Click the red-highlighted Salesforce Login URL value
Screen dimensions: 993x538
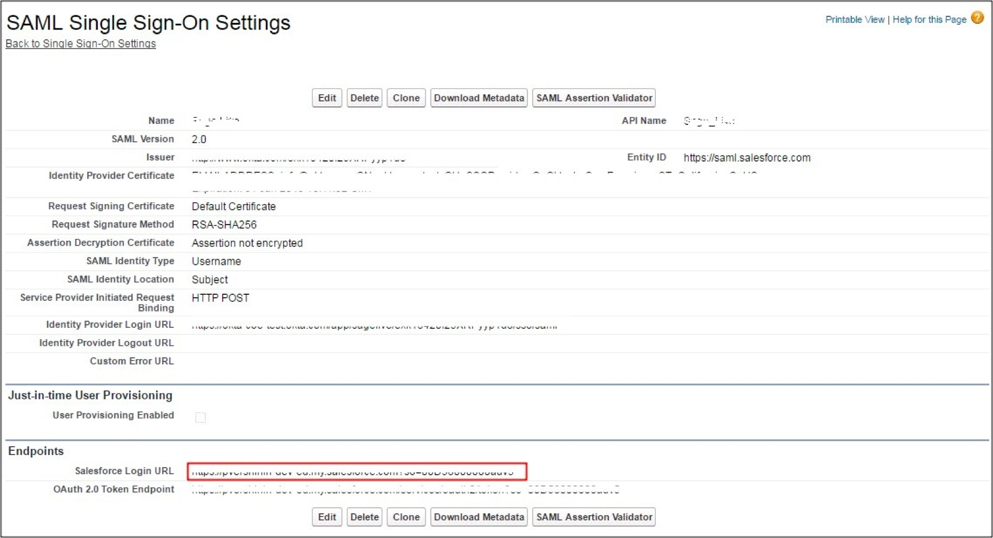point(356,471)
